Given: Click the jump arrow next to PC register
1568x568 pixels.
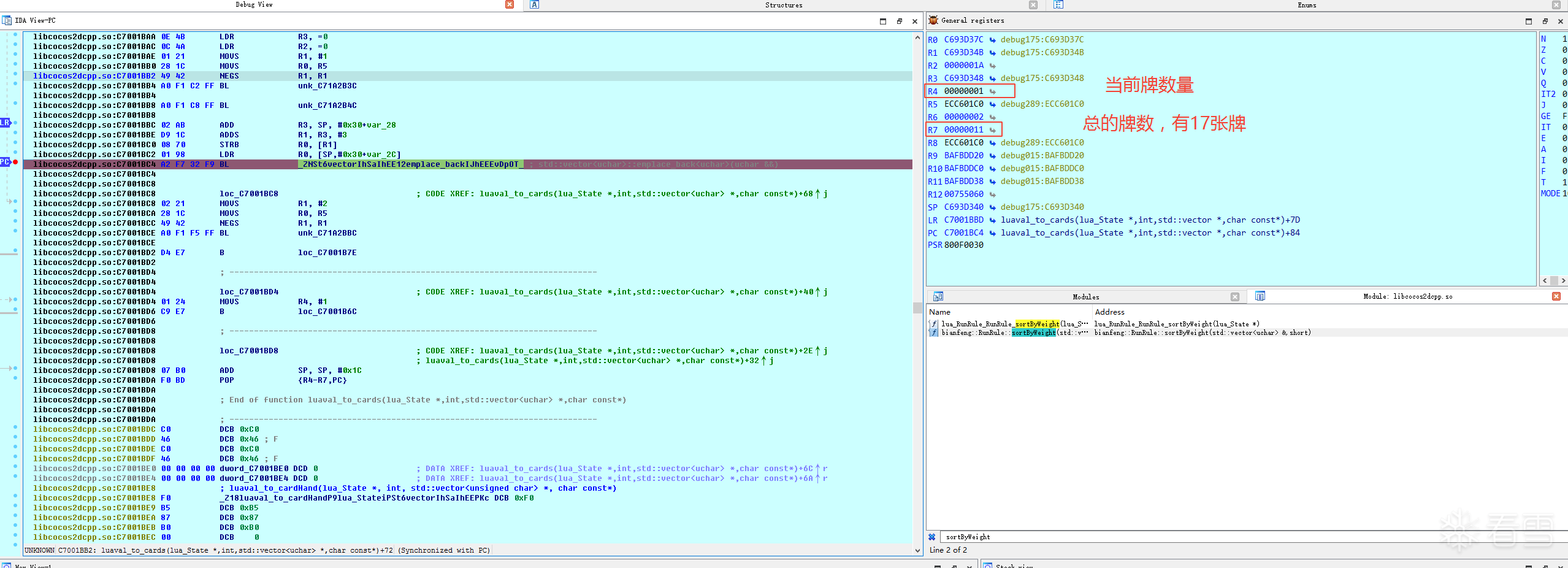Looking at the screenshot, I should [992, 233].
